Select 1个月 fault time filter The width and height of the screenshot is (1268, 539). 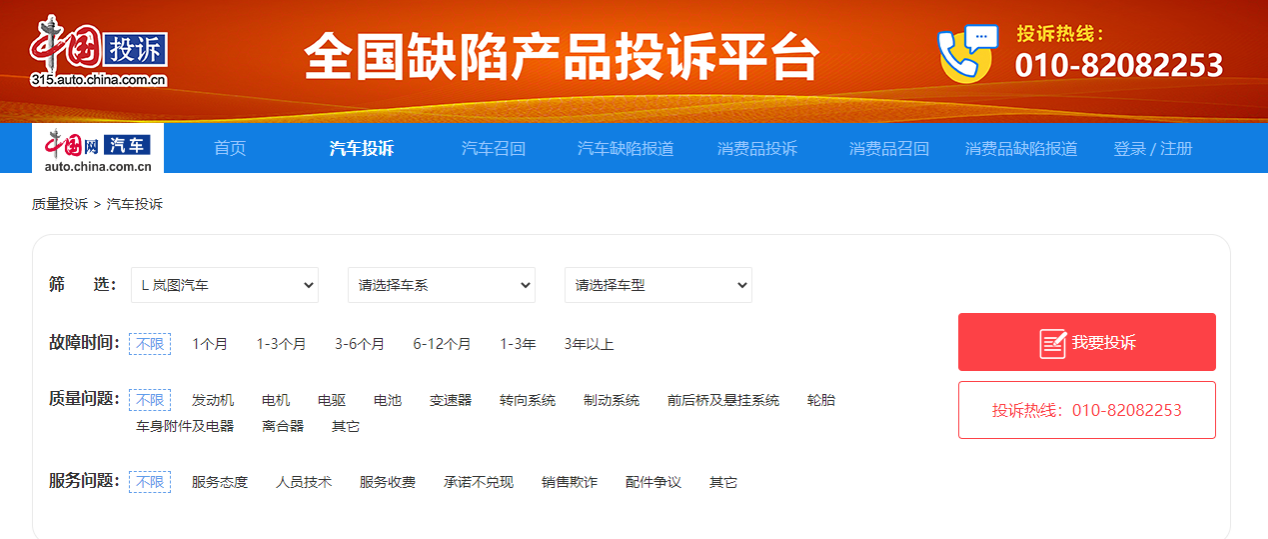210,344
